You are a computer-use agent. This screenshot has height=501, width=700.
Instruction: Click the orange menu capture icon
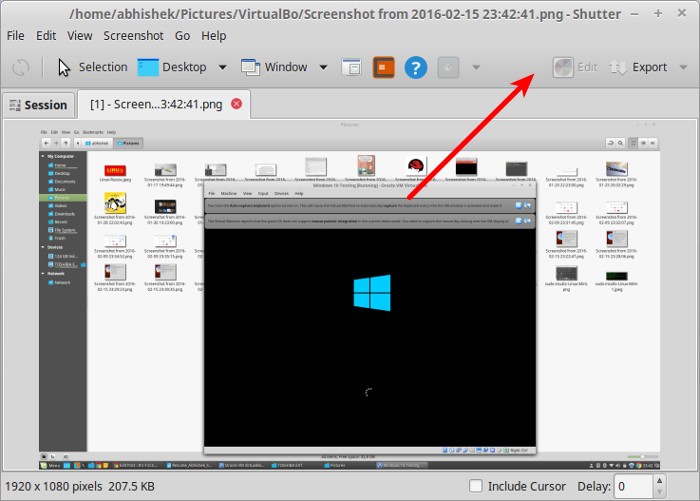[x=383, y=67]
